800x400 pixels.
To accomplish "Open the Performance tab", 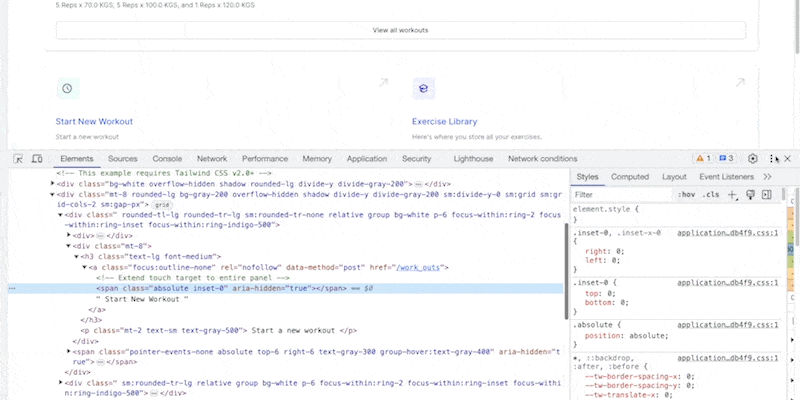I will (265, 159).
